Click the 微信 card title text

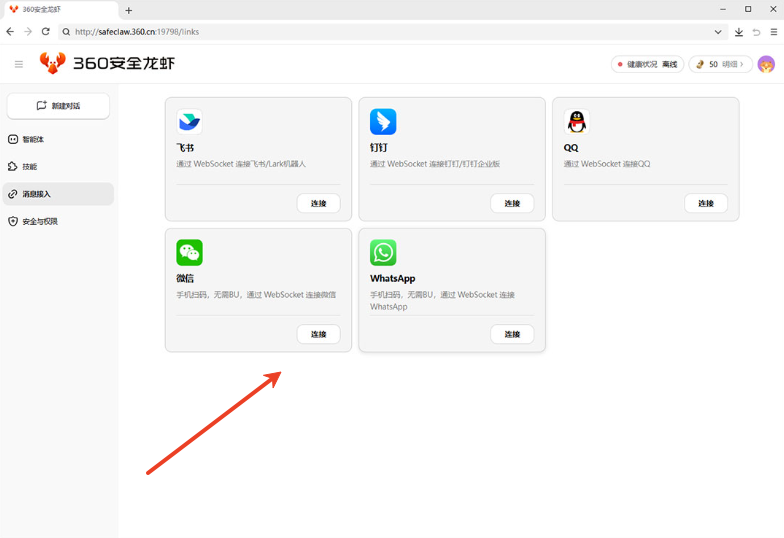point(185,278)
